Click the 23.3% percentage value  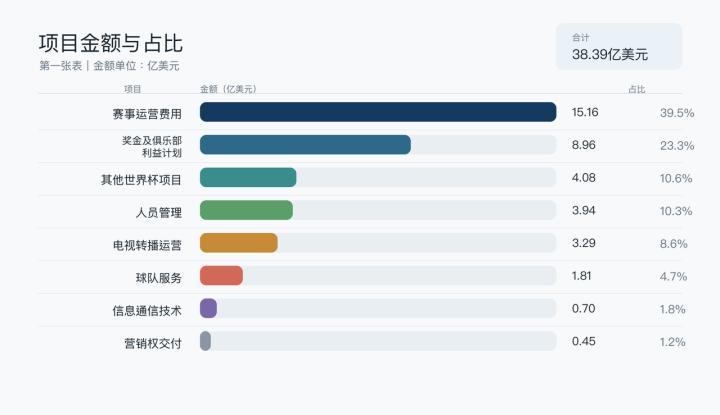point(677,146)
